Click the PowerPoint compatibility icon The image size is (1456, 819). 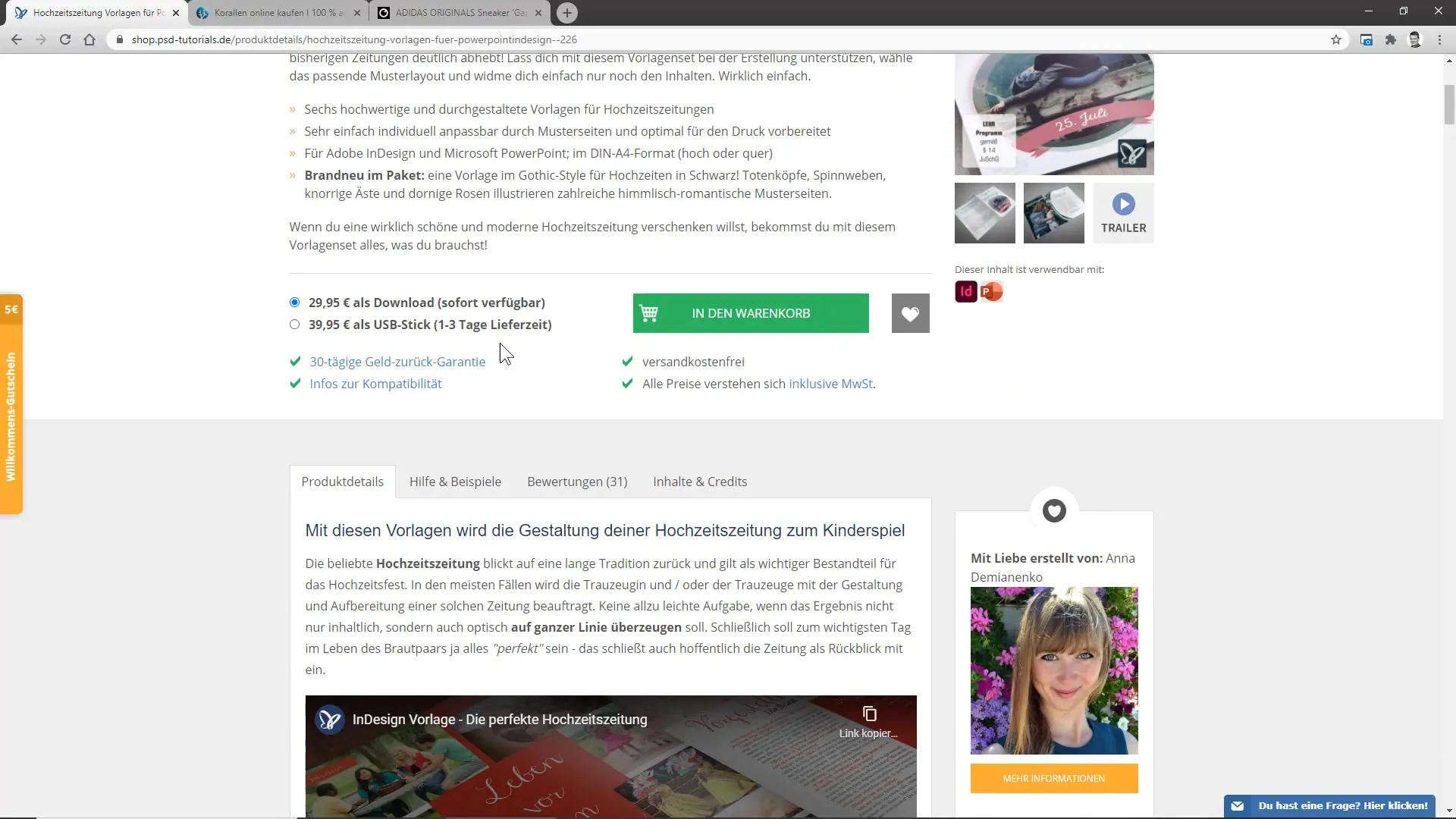pyautogui.click(x=991, y=292)
